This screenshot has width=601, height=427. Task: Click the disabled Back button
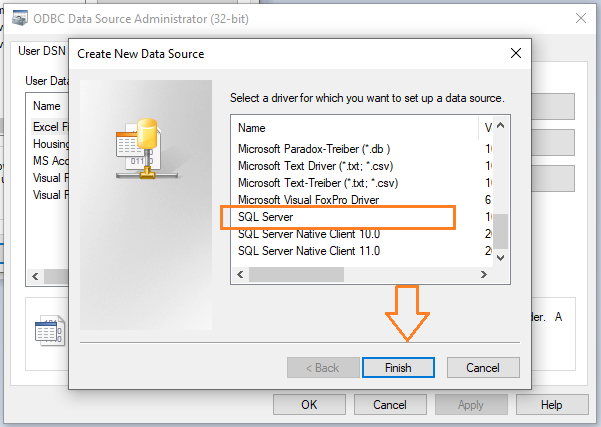click(x=323, y=368)
